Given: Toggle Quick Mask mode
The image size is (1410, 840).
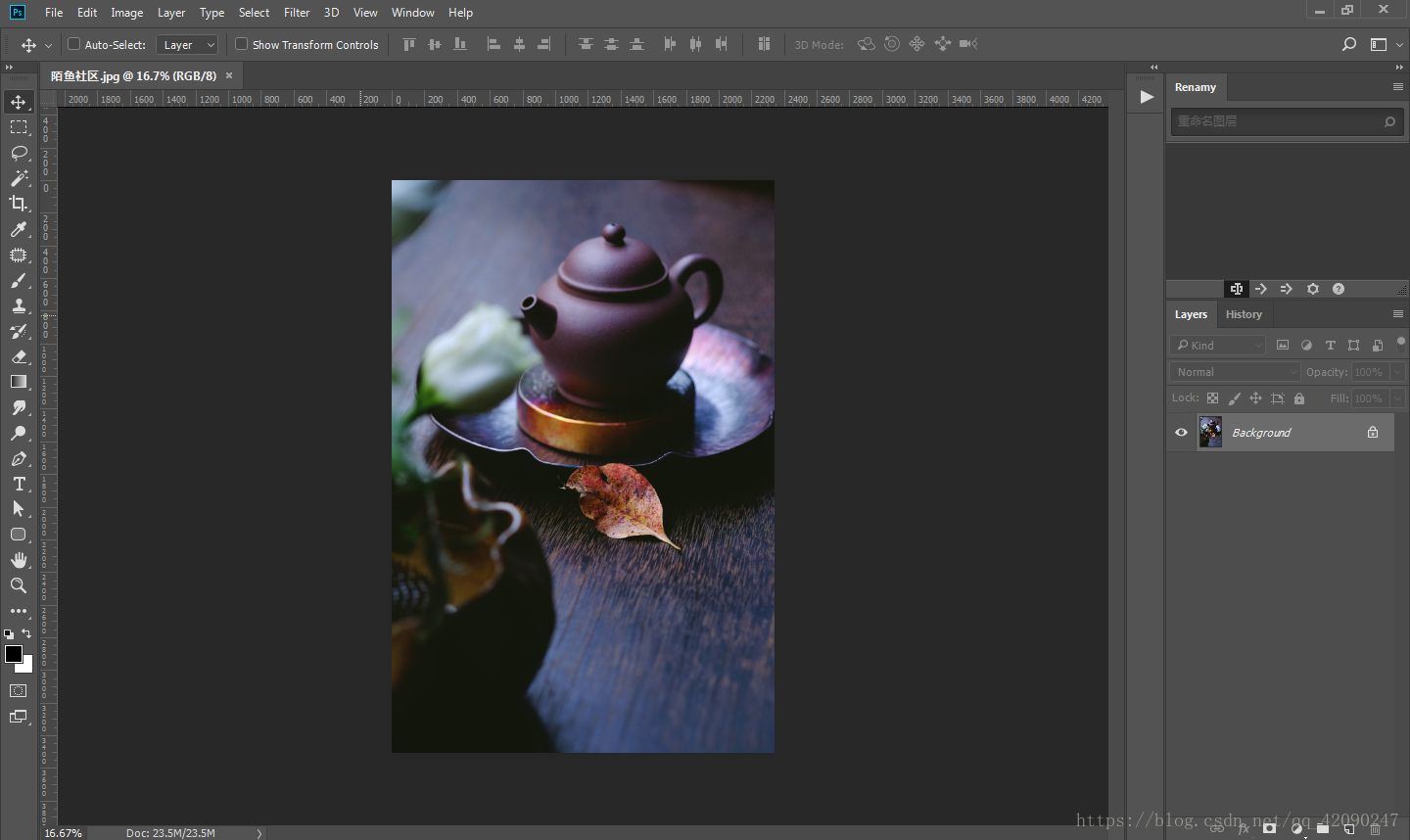Looking at the screenshot, I should (x=19, y=691).
